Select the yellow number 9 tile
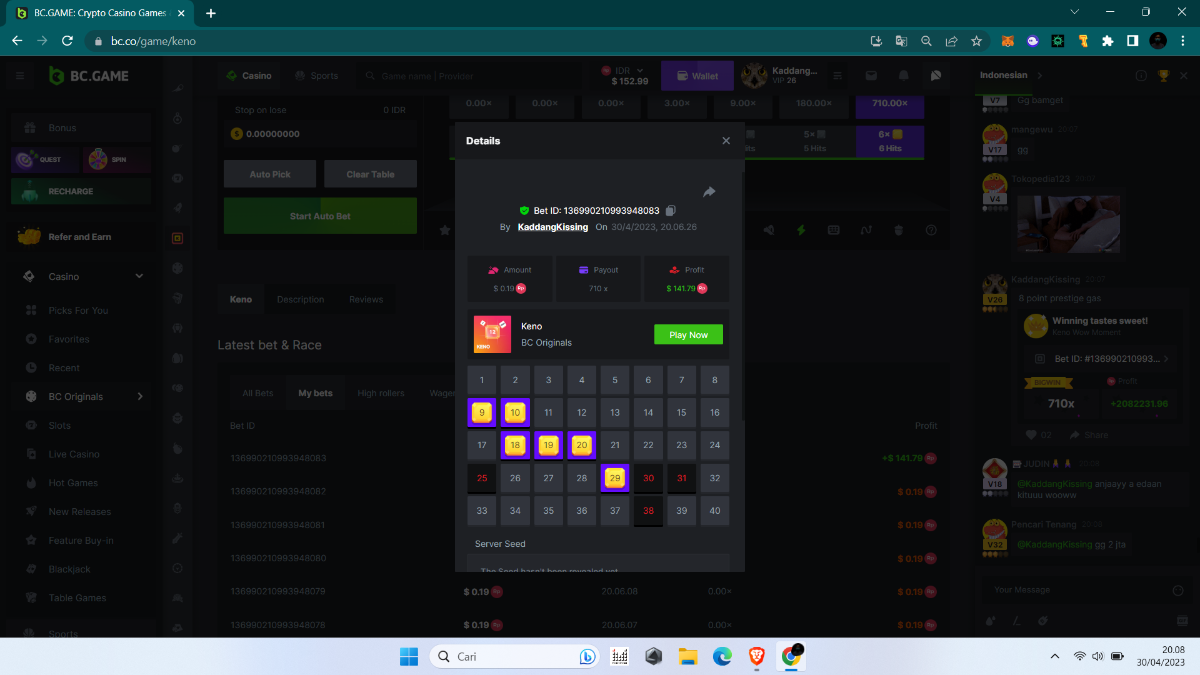The width and height of the screenshot is (1200, 675). click(x=482, y=412)
